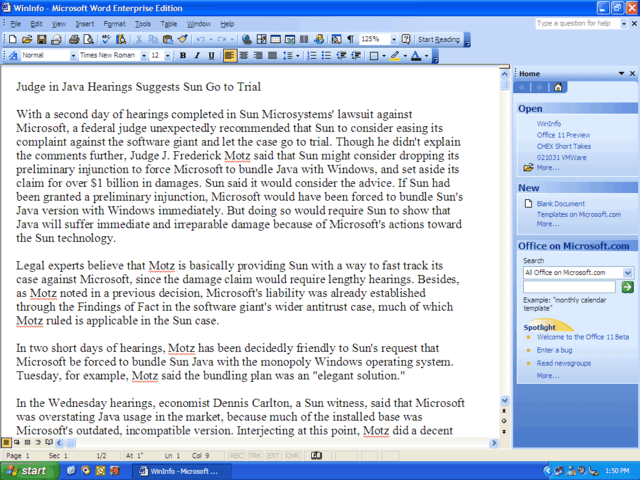Click the Paste clipboard icon
The width and height of the screenshot is (640, 480).
[x=167, y=39]
